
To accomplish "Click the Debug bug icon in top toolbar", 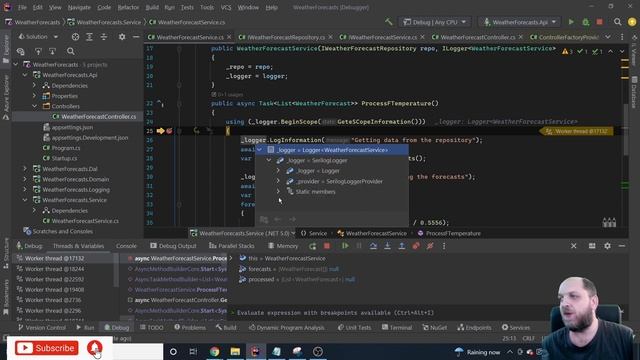I will 586,22.
